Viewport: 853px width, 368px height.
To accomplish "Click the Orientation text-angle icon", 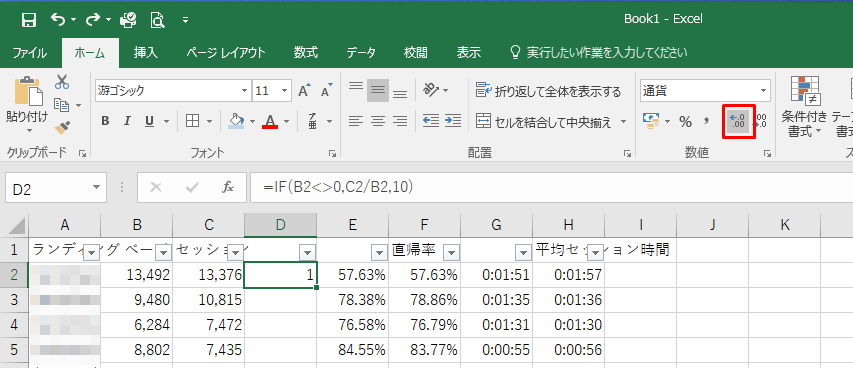I will [x=431, y=90].
